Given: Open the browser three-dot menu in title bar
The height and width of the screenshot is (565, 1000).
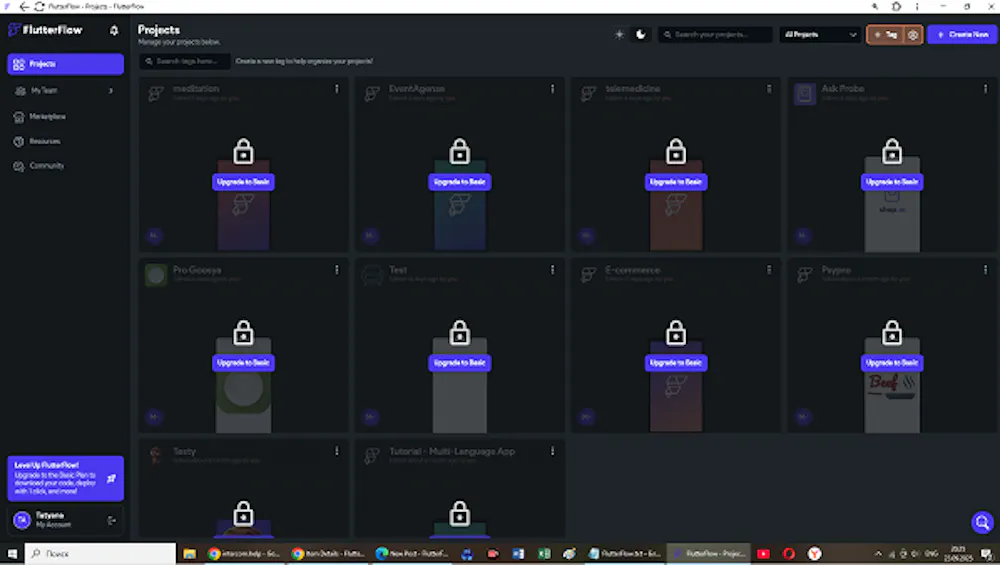Looking at the screenshot, I should coord(917,6).
